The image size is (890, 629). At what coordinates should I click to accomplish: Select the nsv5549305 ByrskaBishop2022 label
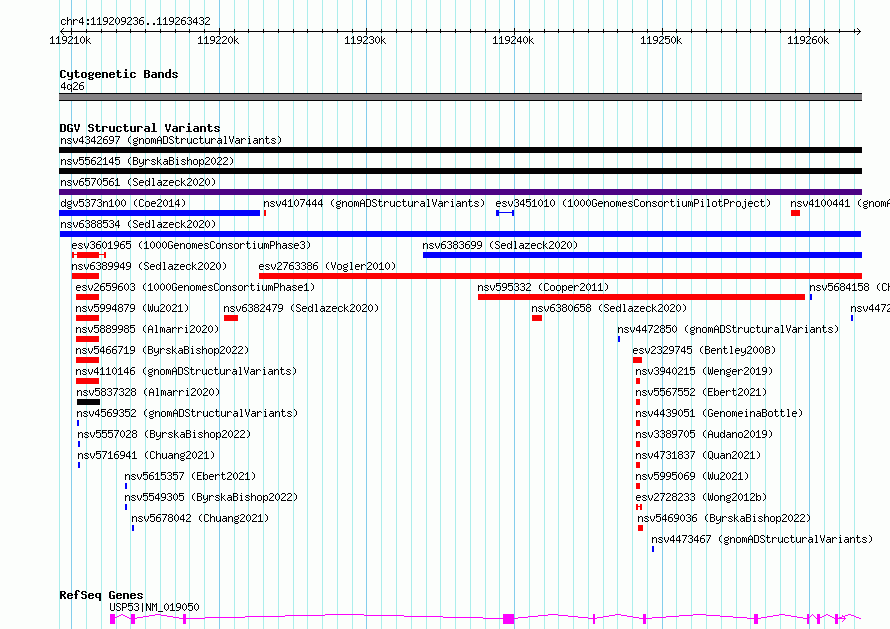tap(212, 497)
